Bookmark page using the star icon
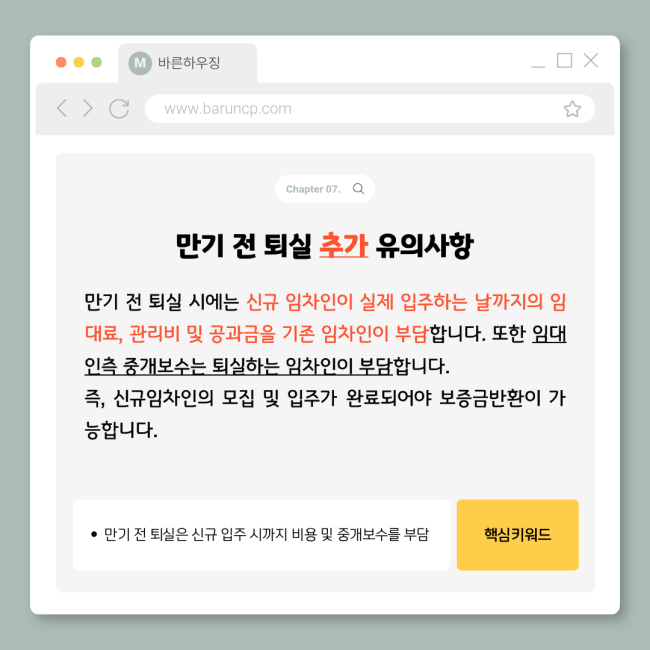The width and height of the screenshot is (650, 650). pyautogui.click(x=572, y=109)
